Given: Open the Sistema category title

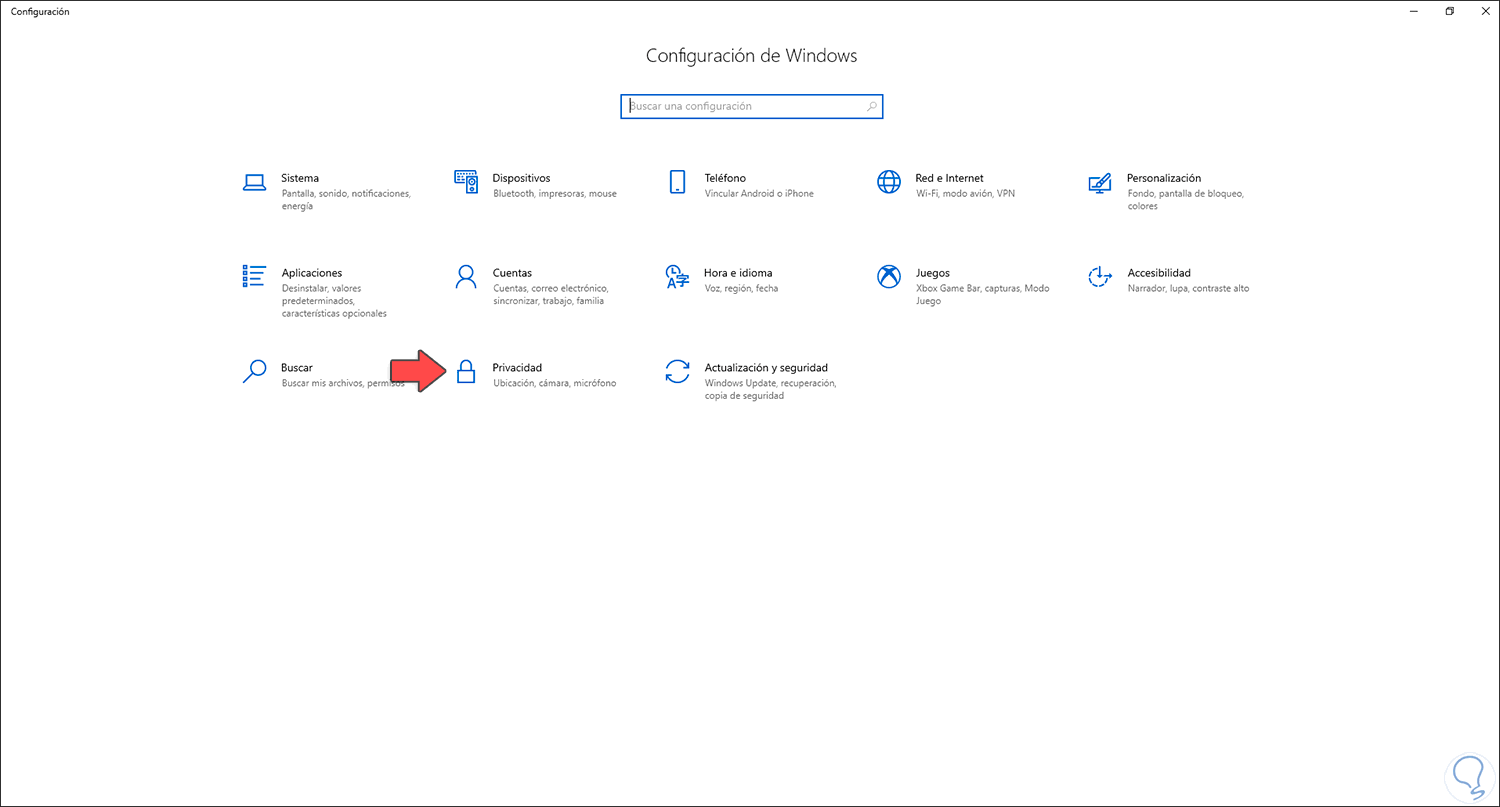Looking at the screenshot, I should (300, 178).
